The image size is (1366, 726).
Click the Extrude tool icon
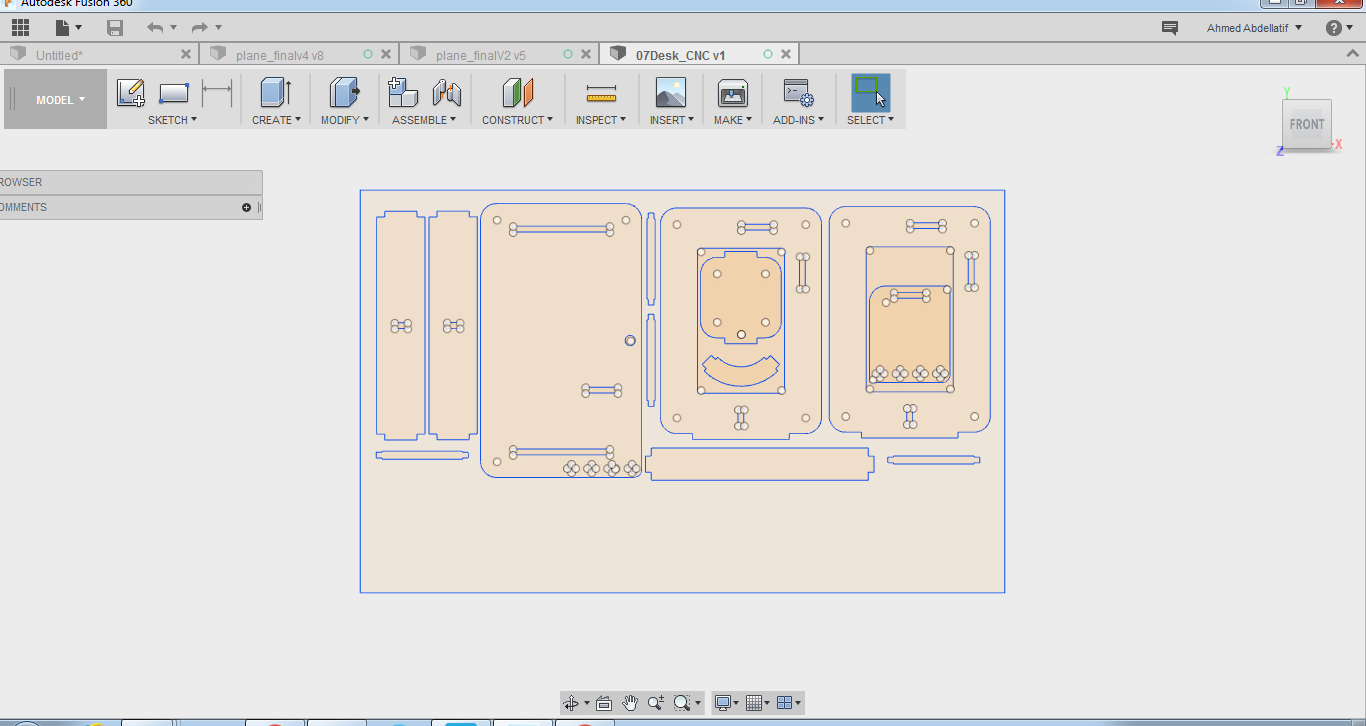pyautogui.click(x=275, y=93)
